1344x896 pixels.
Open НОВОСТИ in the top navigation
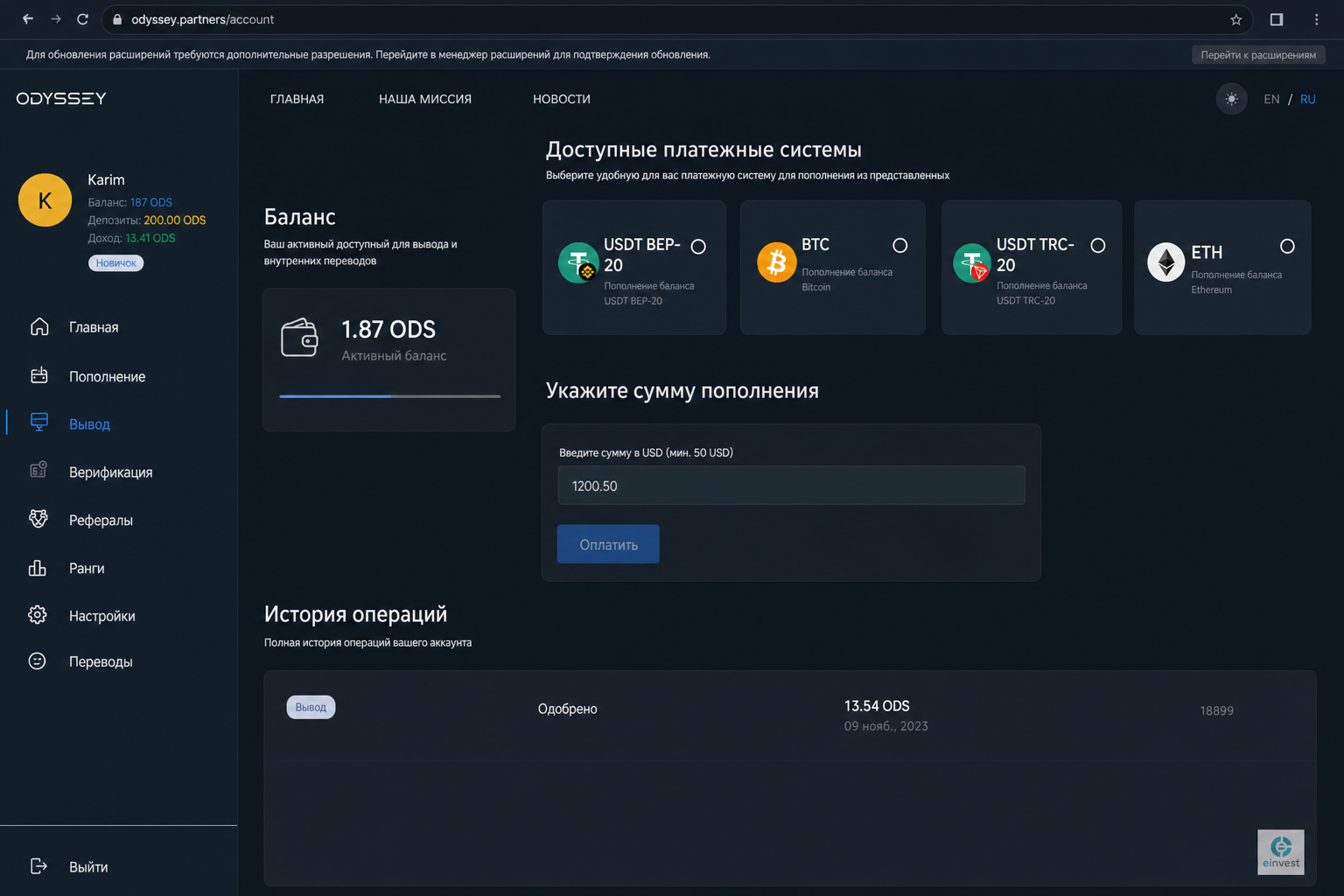(x=562, y=99)
